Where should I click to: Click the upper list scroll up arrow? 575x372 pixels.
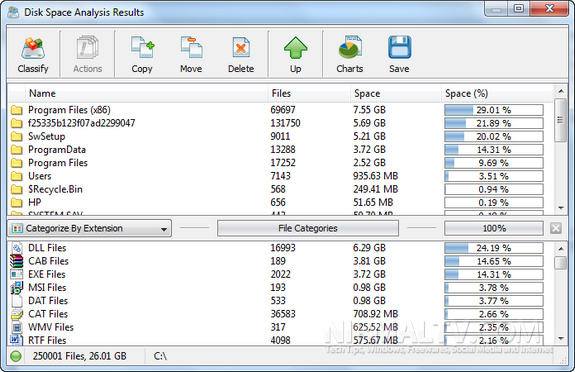(x=560, y=91)
